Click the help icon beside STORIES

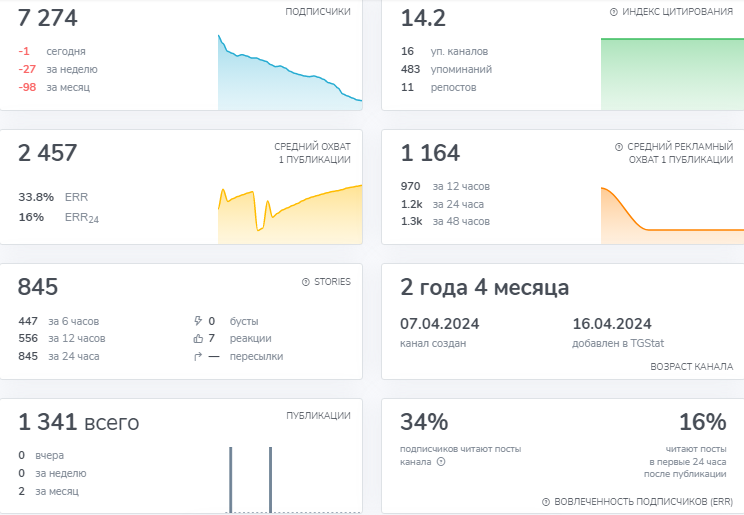[x=306, y=282]
